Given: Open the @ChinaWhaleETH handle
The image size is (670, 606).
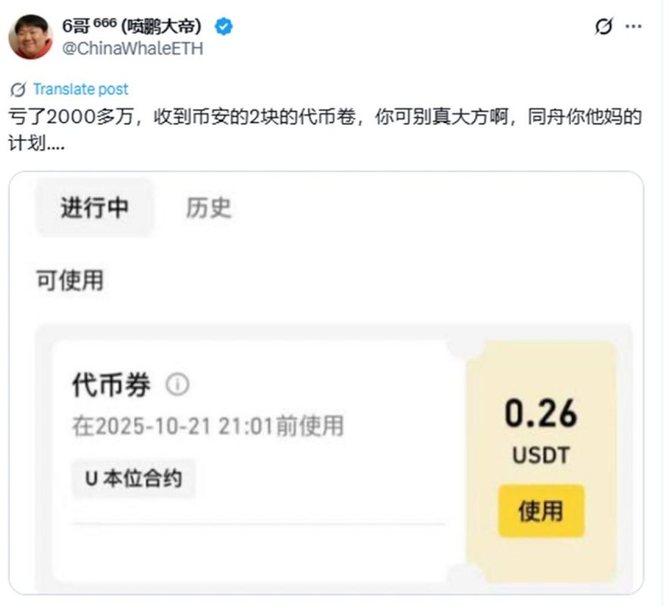Looking at the screenshot, I should [132, 49].
